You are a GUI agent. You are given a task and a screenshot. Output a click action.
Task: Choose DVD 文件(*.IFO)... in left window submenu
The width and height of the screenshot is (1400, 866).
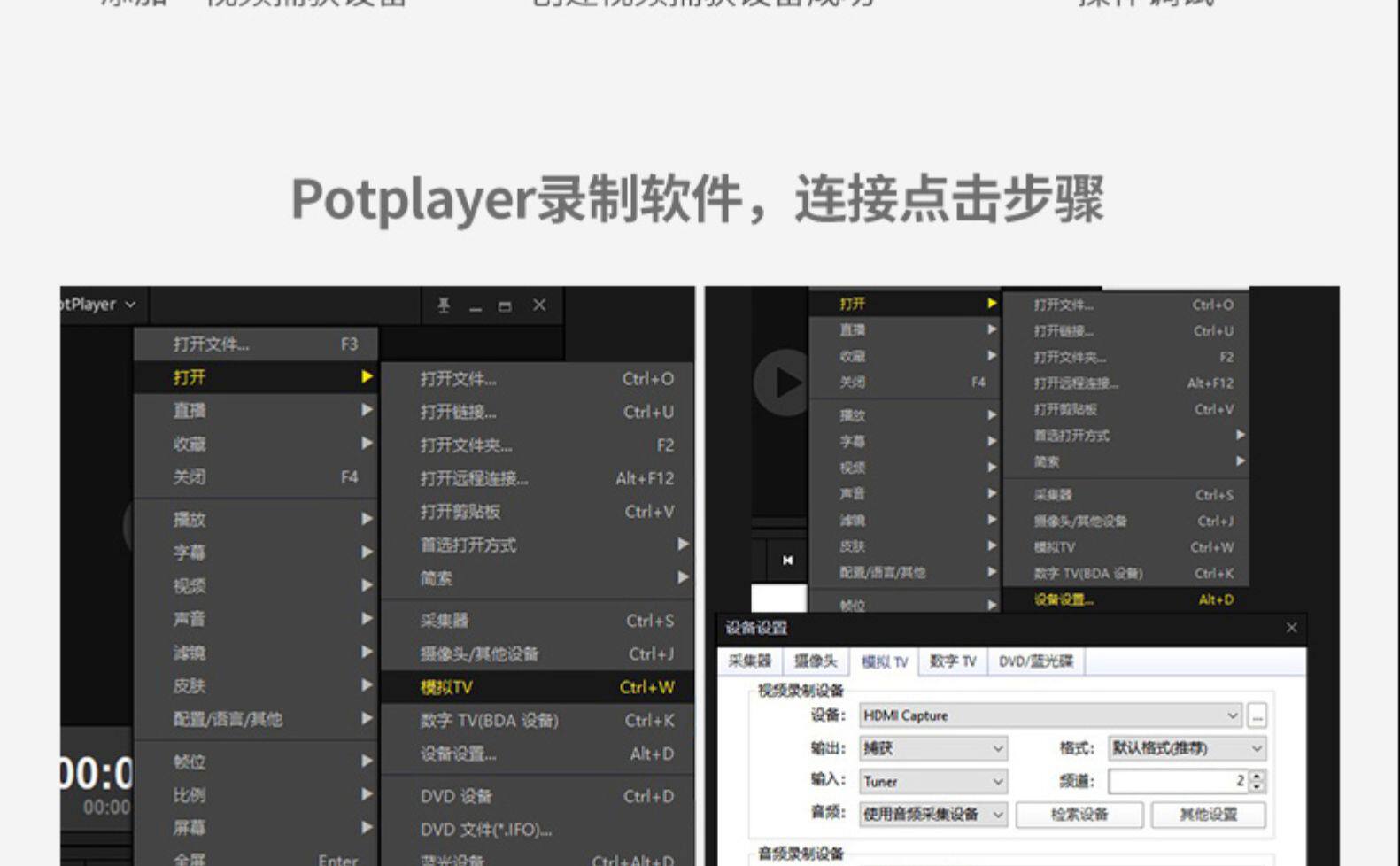538,830
